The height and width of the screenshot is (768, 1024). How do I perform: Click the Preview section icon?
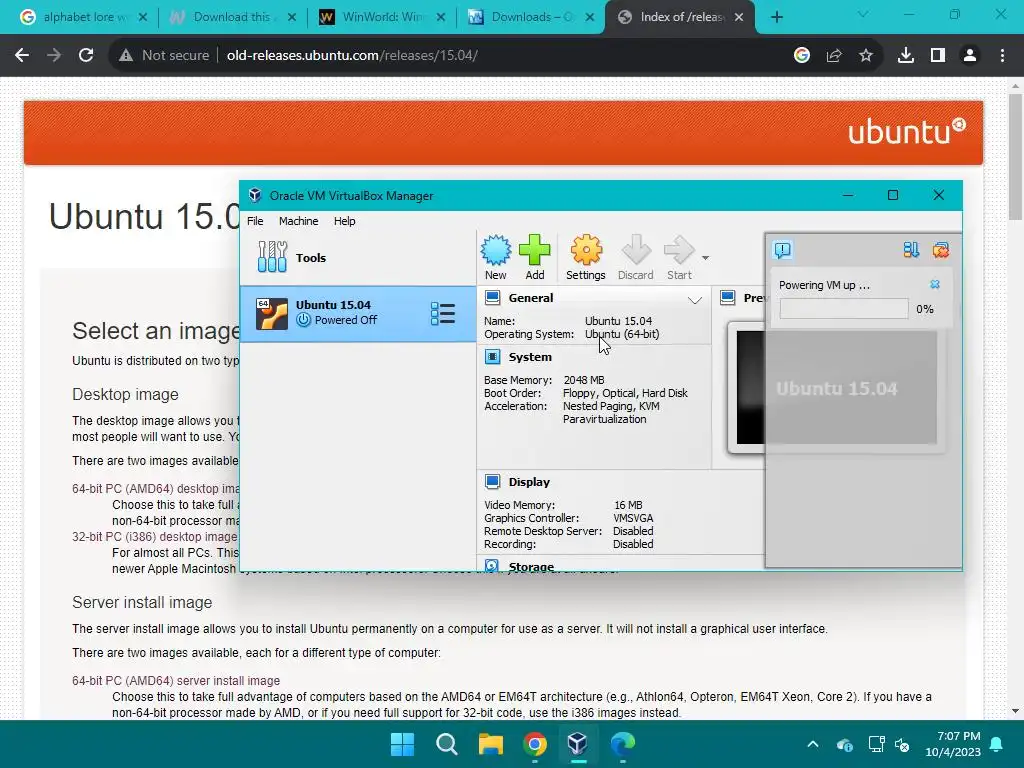(728, 298)
